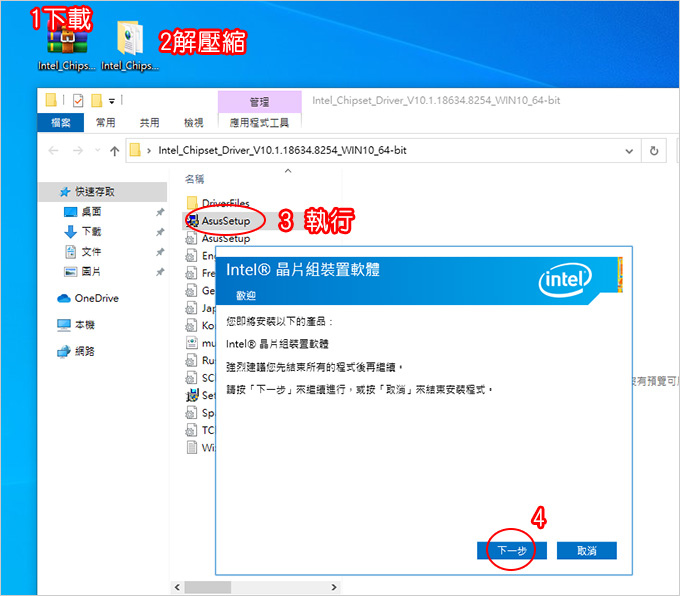Open 文件 in navigation pane

[91, 252]
